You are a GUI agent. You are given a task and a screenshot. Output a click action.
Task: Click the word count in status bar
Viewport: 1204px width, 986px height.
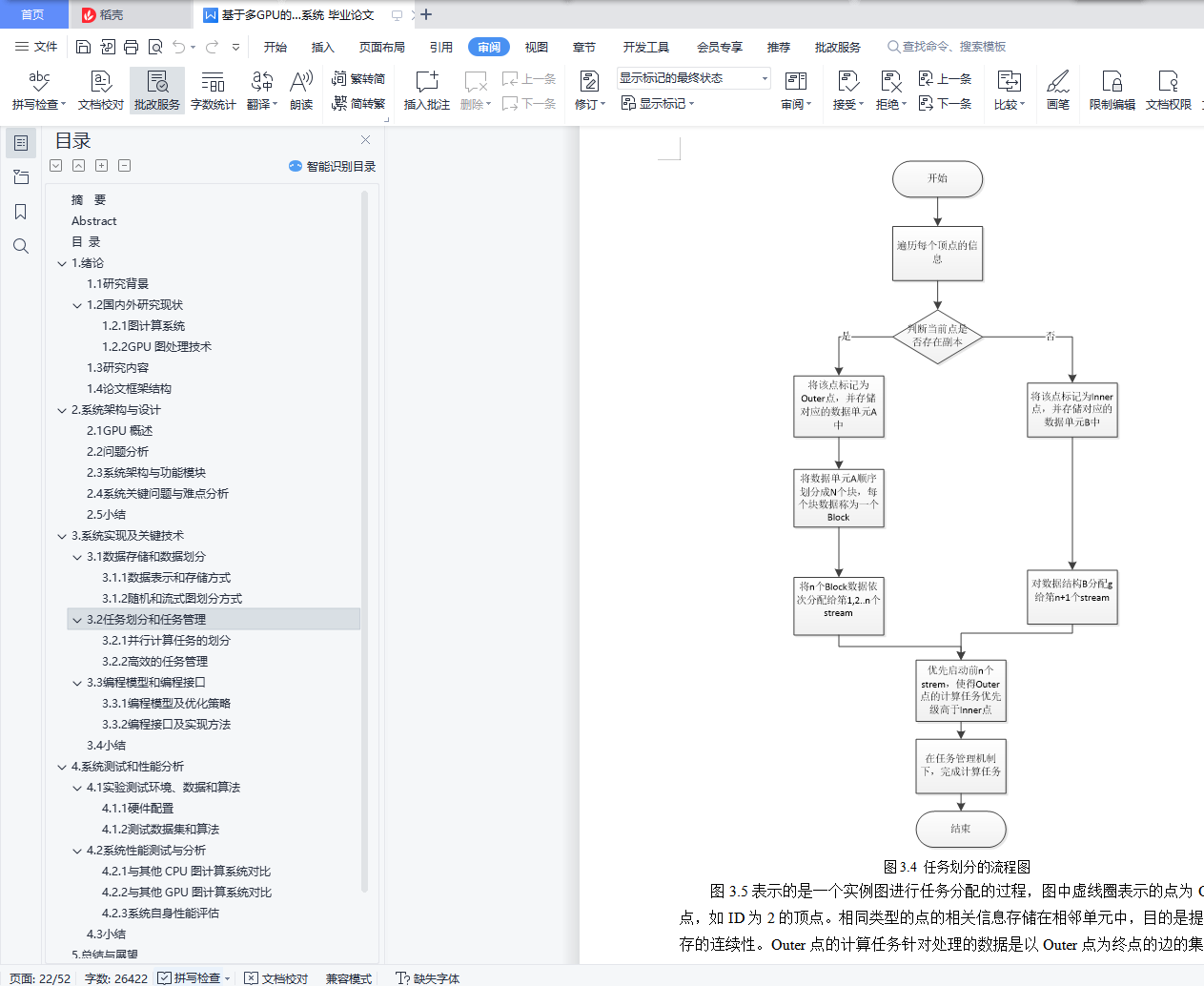116,978
